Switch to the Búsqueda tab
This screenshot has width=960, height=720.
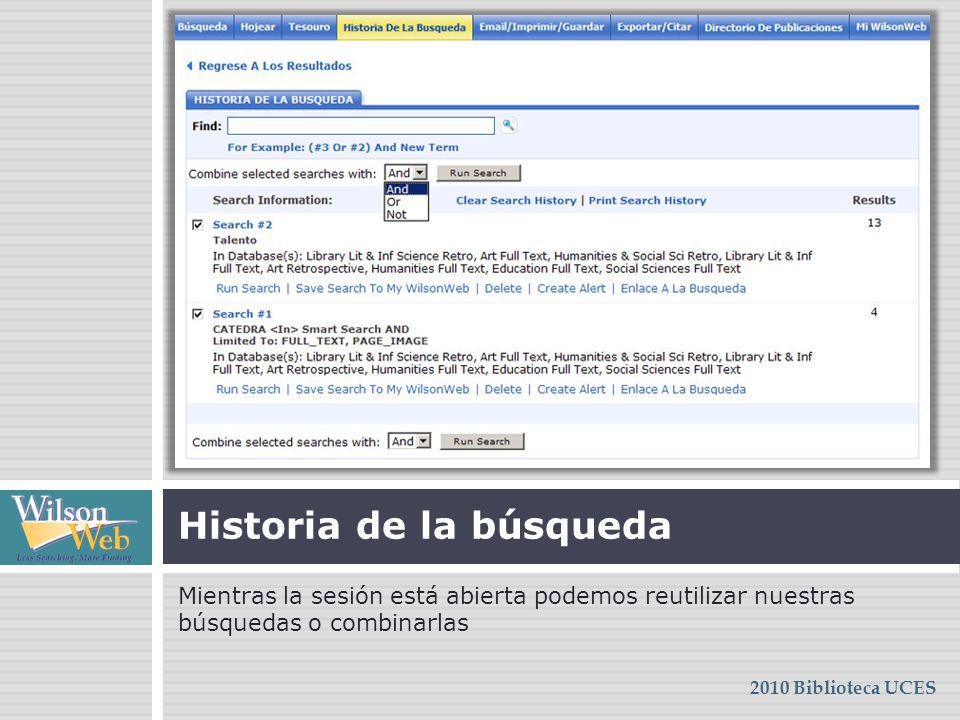[203, 27]
